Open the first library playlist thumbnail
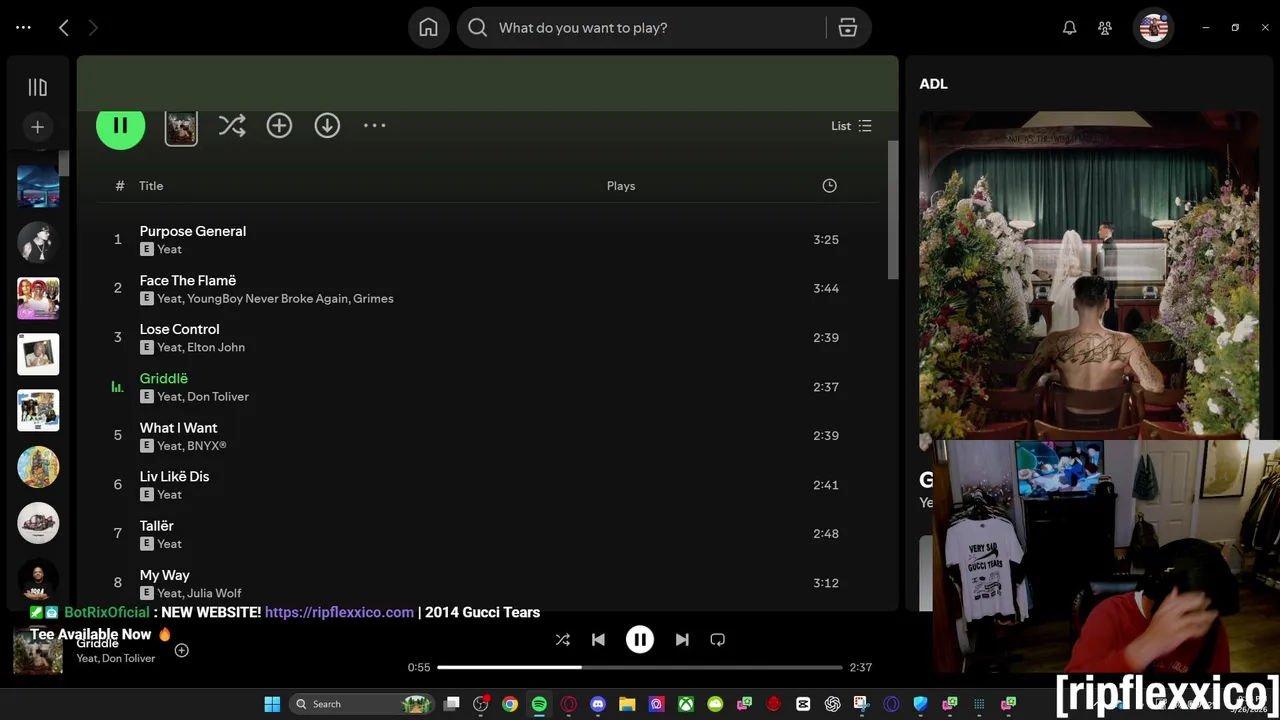 (38, 187)
